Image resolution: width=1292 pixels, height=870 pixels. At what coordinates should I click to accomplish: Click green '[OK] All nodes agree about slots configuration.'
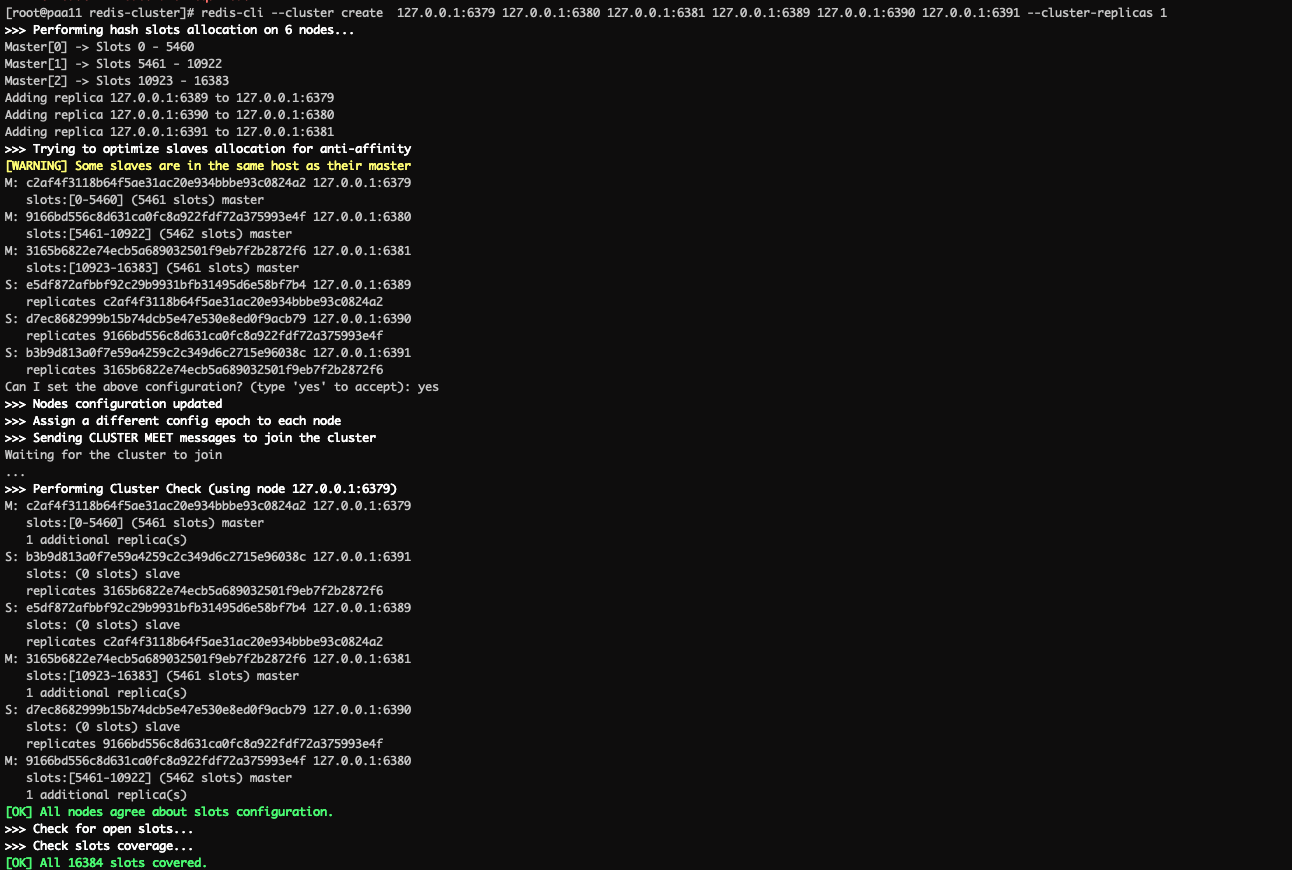169,812
